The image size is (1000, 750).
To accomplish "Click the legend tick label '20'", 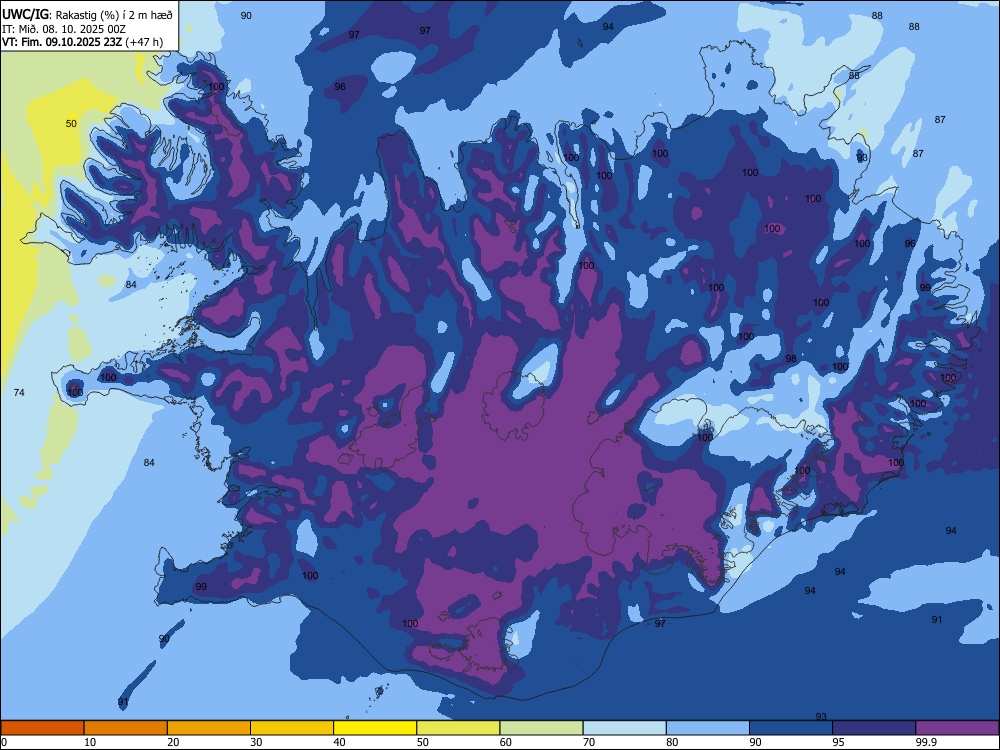I will tap(173, 742).
